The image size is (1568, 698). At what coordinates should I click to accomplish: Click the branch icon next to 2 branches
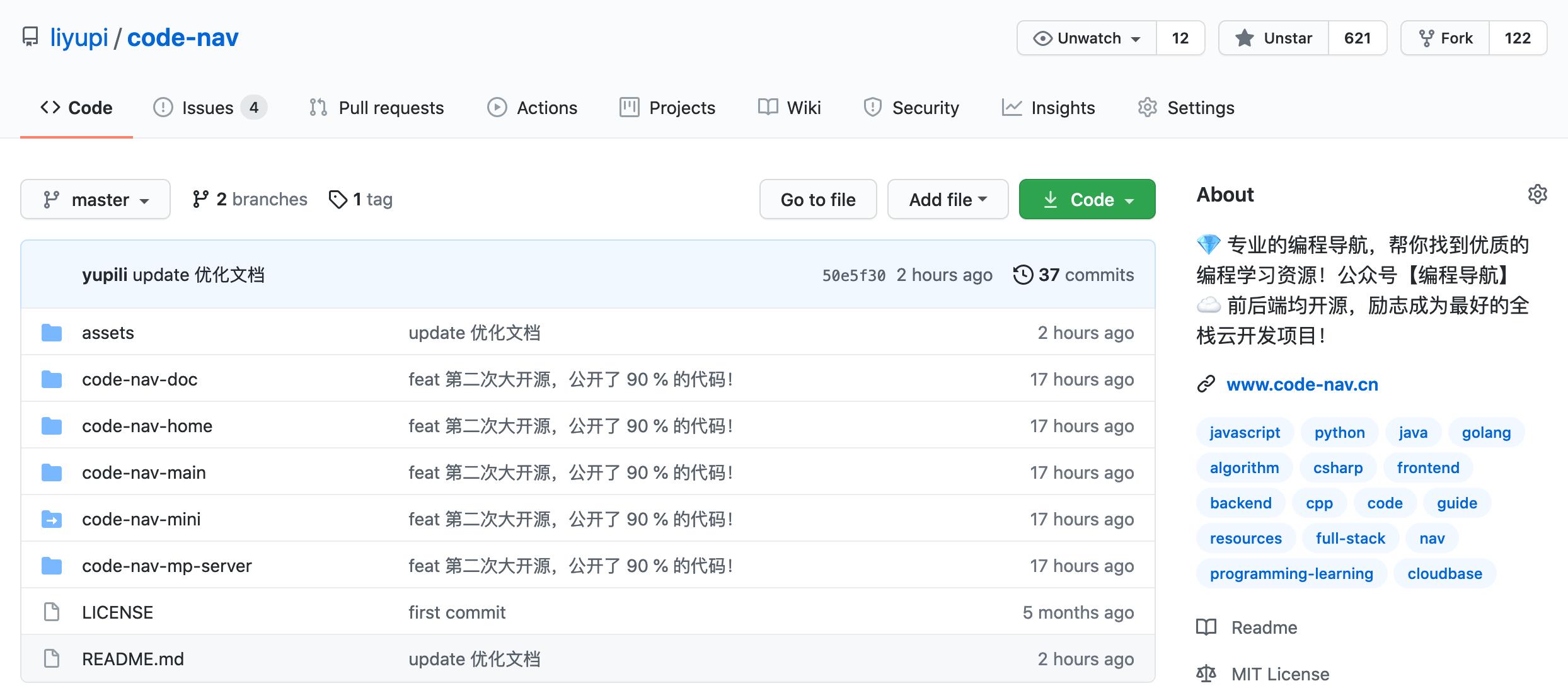[x=200, y=199]
